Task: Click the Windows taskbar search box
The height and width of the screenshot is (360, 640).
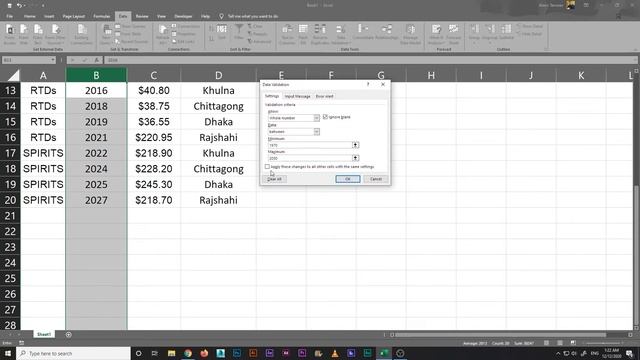Action: [73, 353]
